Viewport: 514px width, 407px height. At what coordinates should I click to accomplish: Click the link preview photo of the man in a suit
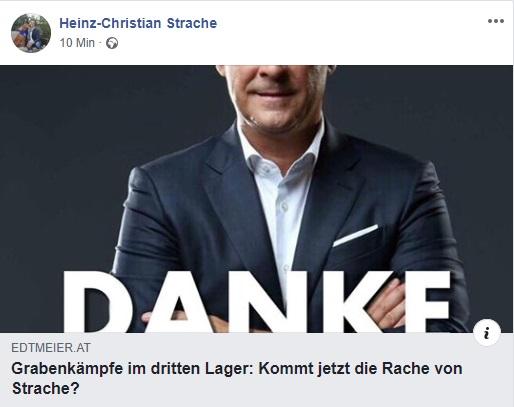click(256, 199)
